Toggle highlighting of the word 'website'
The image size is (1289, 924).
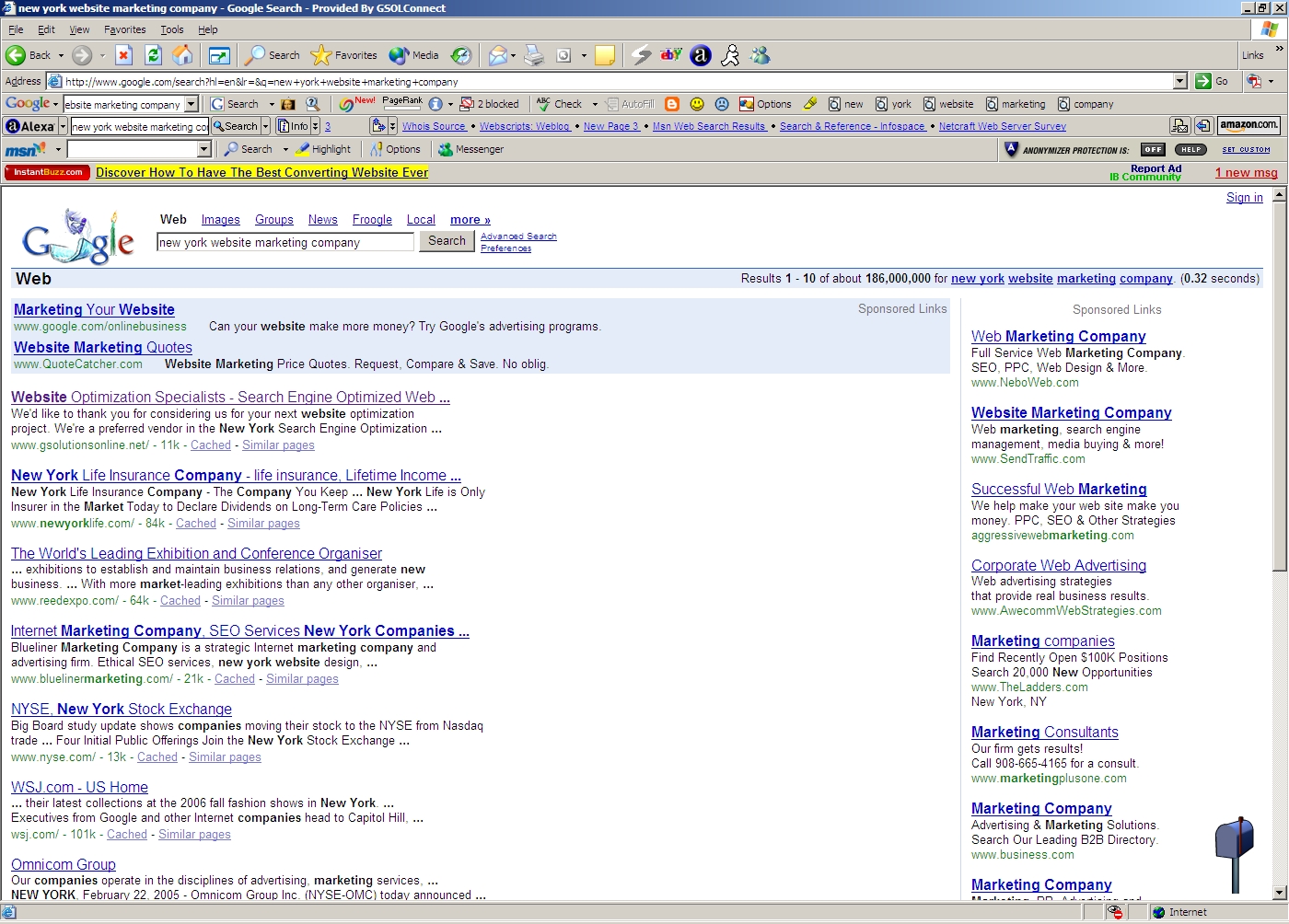tap(948, 104)
